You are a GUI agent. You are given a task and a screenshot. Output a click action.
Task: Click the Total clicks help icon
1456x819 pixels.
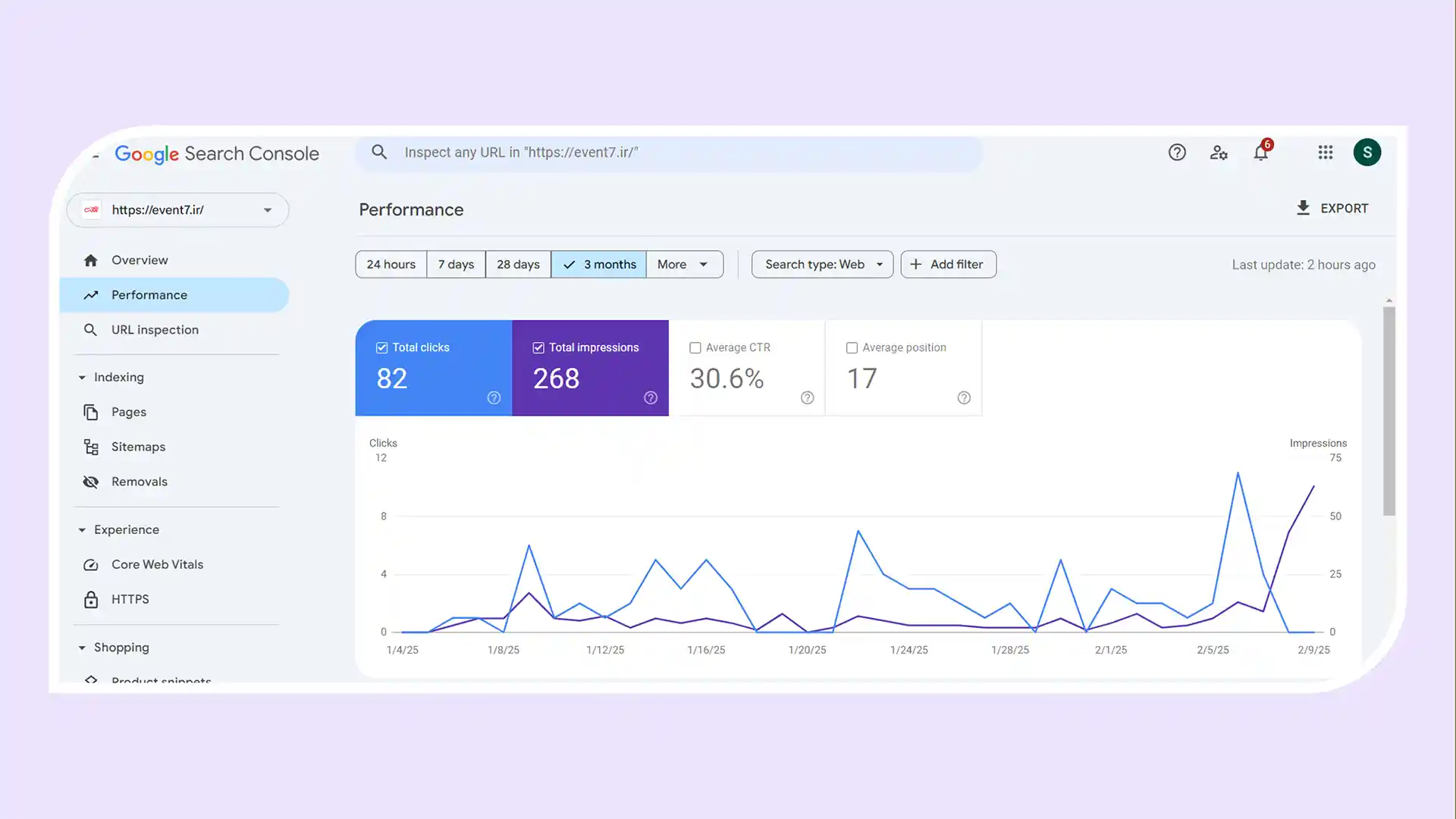click(x=494, y=397)
